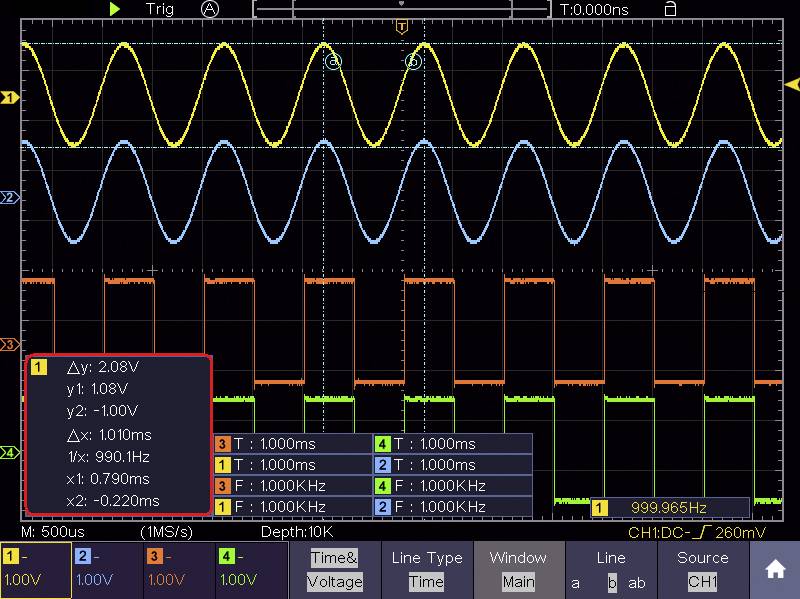Select the CH1 arrow marker on left edge
Image resolution: width=800 pixels, height=599 pixels.
tap(8, 99)
